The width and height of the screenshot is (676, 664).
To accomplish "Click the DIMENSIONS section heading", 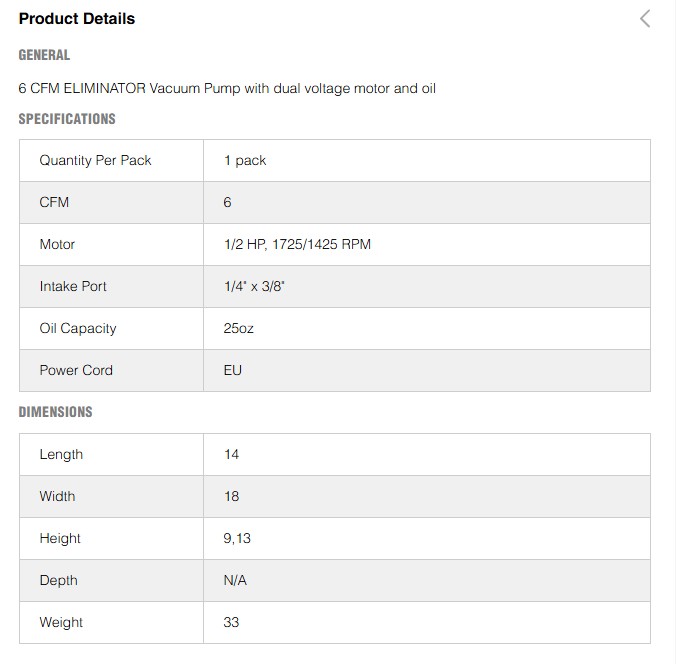I will click(x=55, y=412).
